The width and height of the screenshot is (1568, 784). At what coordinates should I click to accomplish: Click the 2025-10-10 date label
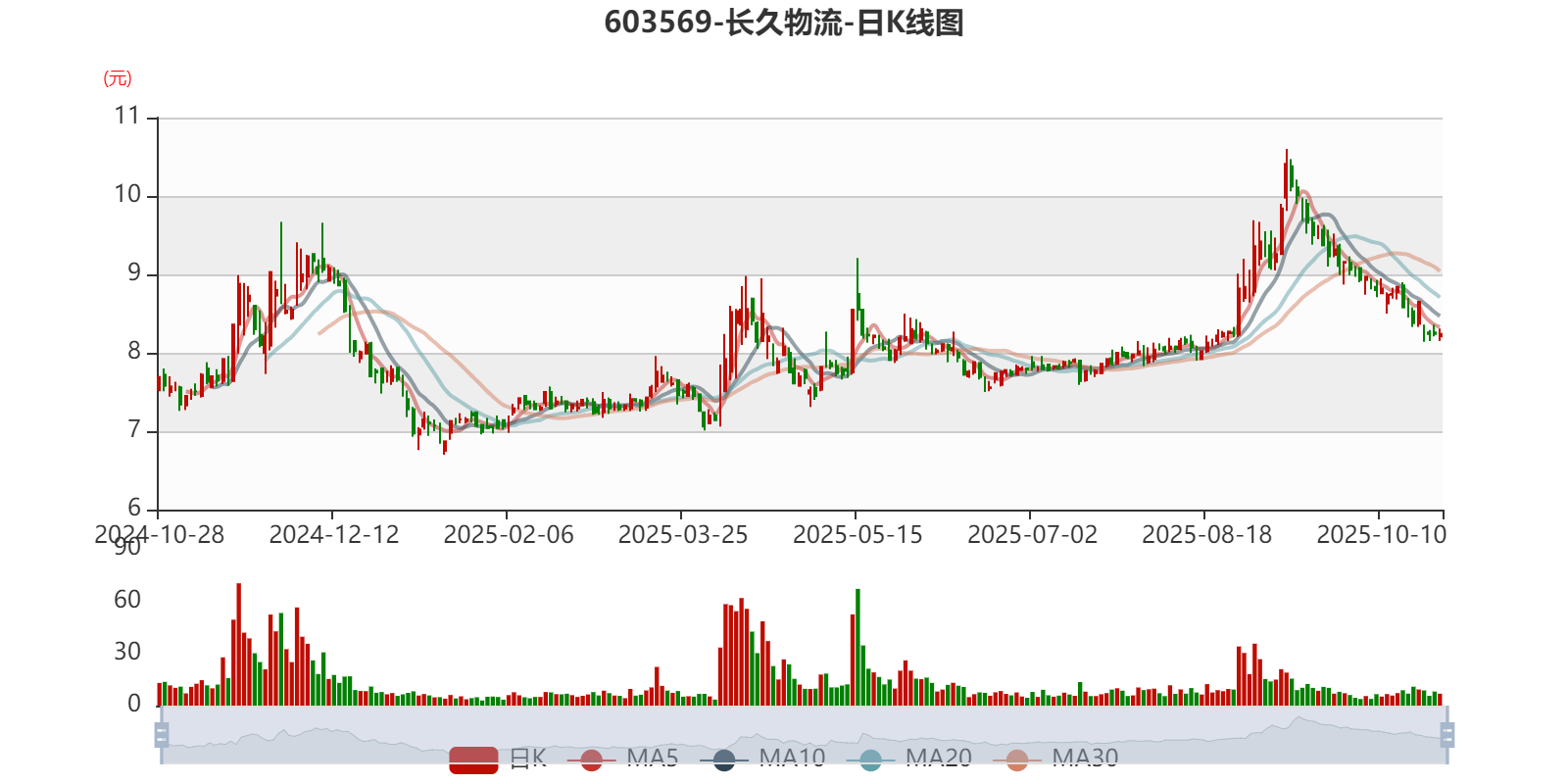pos(1381,535)
